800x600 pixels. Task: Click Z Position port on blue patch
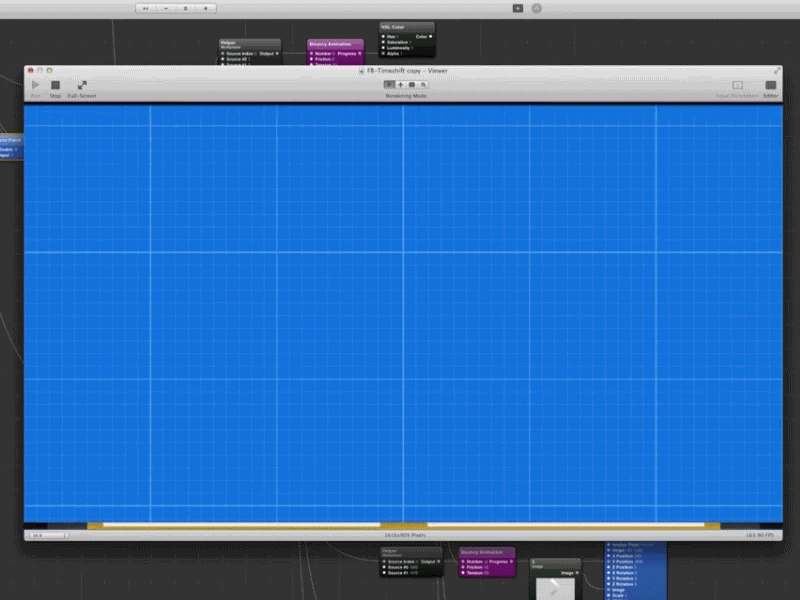[609, 567]
